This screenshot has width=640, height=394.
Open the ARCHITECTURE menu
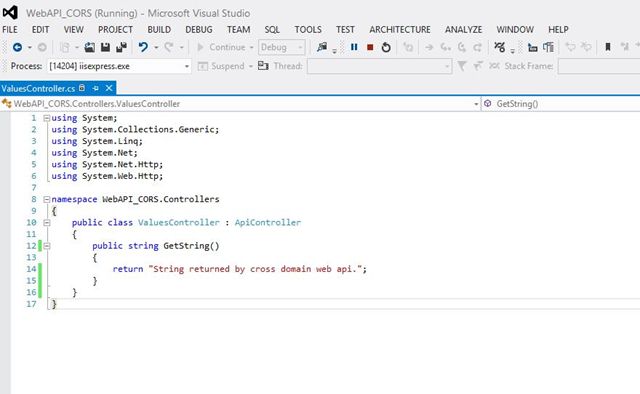[400, 30]
